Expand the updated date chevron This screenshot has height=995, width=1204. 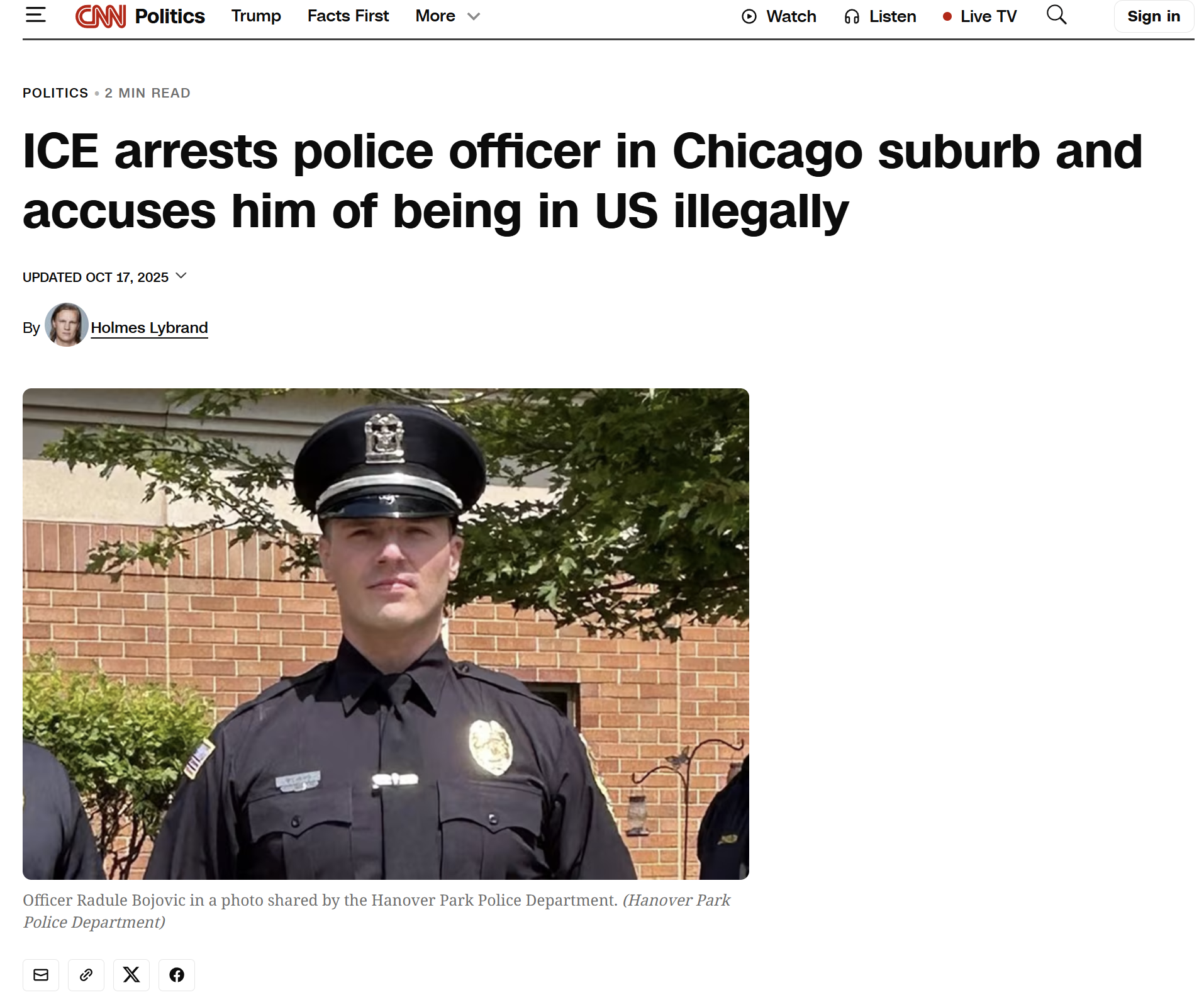point(181,276)
